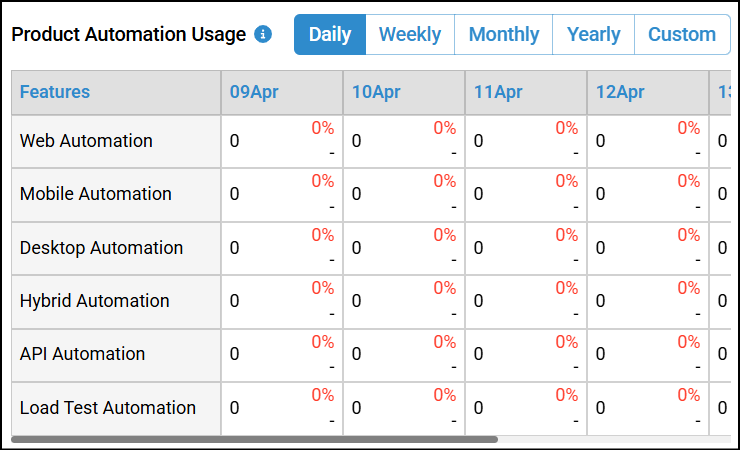Click the Hybrid Automation feature name
740x450 pixels.
point(95,301)
